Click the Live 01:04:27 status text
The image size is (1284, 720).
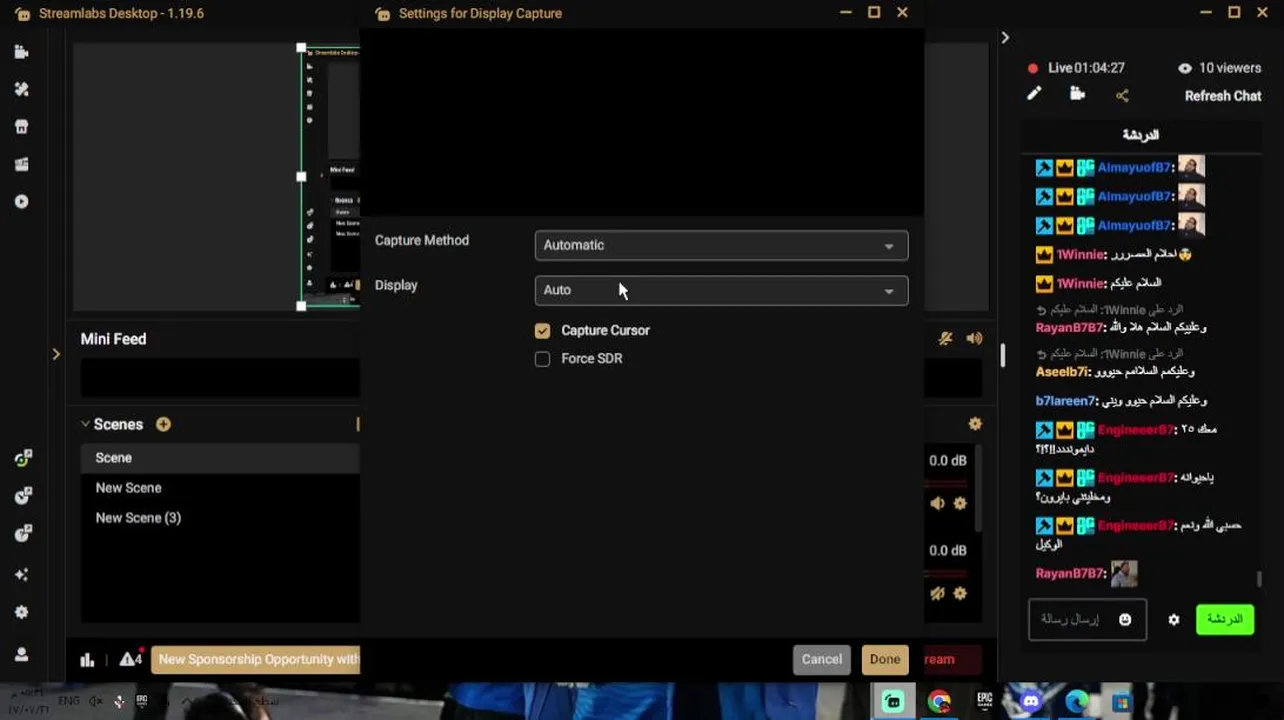[x=1086, y=68]
